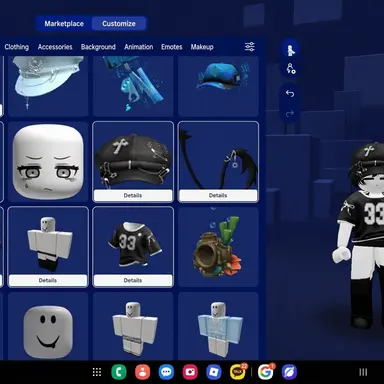
Task: Open the KakaoTalk app icon
Action: (238, 372)
